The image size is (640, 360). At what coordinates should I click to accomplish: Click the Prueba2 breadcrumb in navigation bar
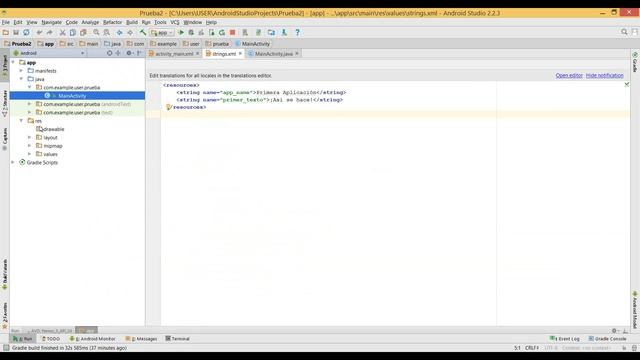coord(18,44)
